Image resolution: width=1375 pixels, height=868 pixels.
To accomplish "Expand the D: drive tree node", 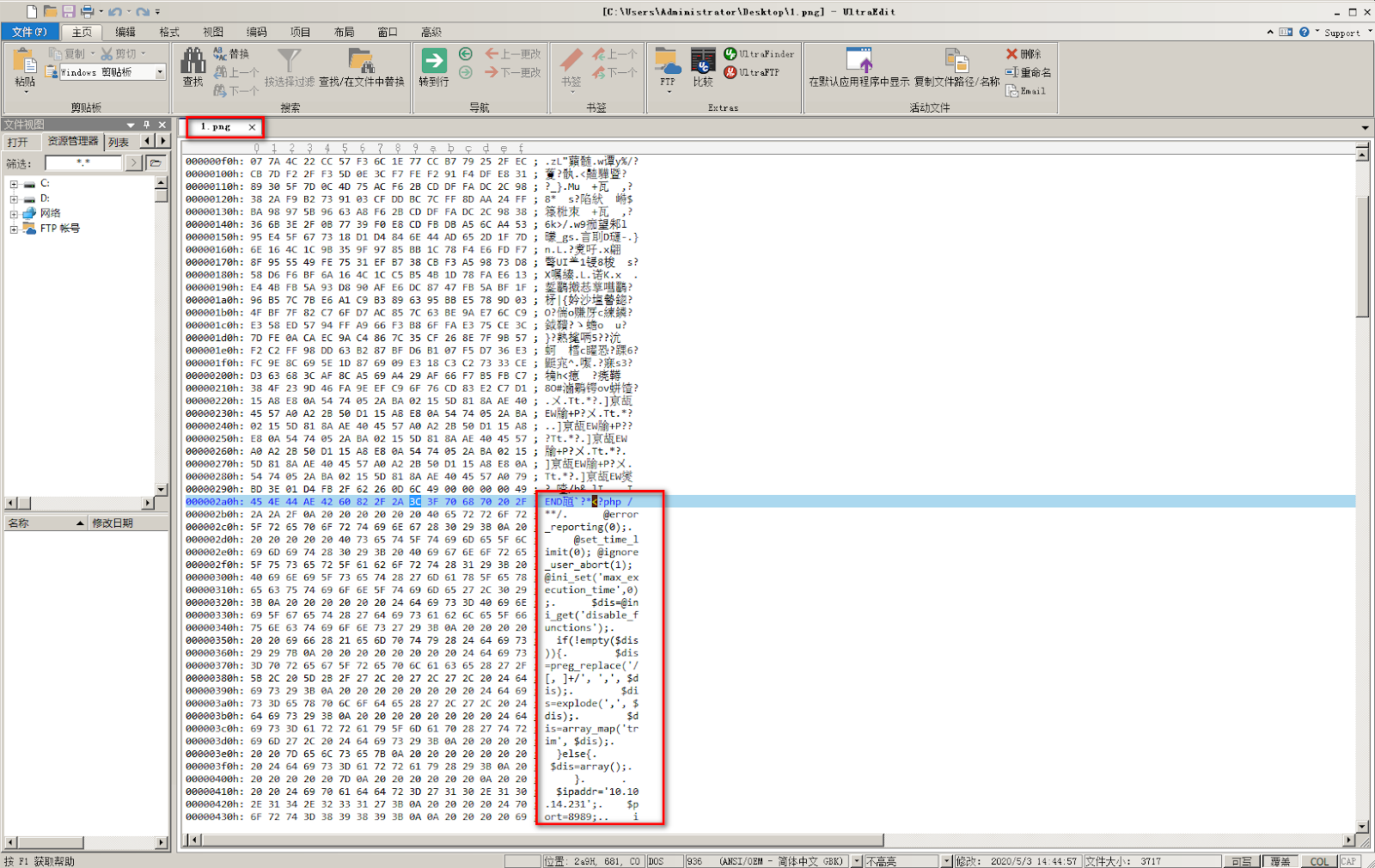I will [14, 199].
